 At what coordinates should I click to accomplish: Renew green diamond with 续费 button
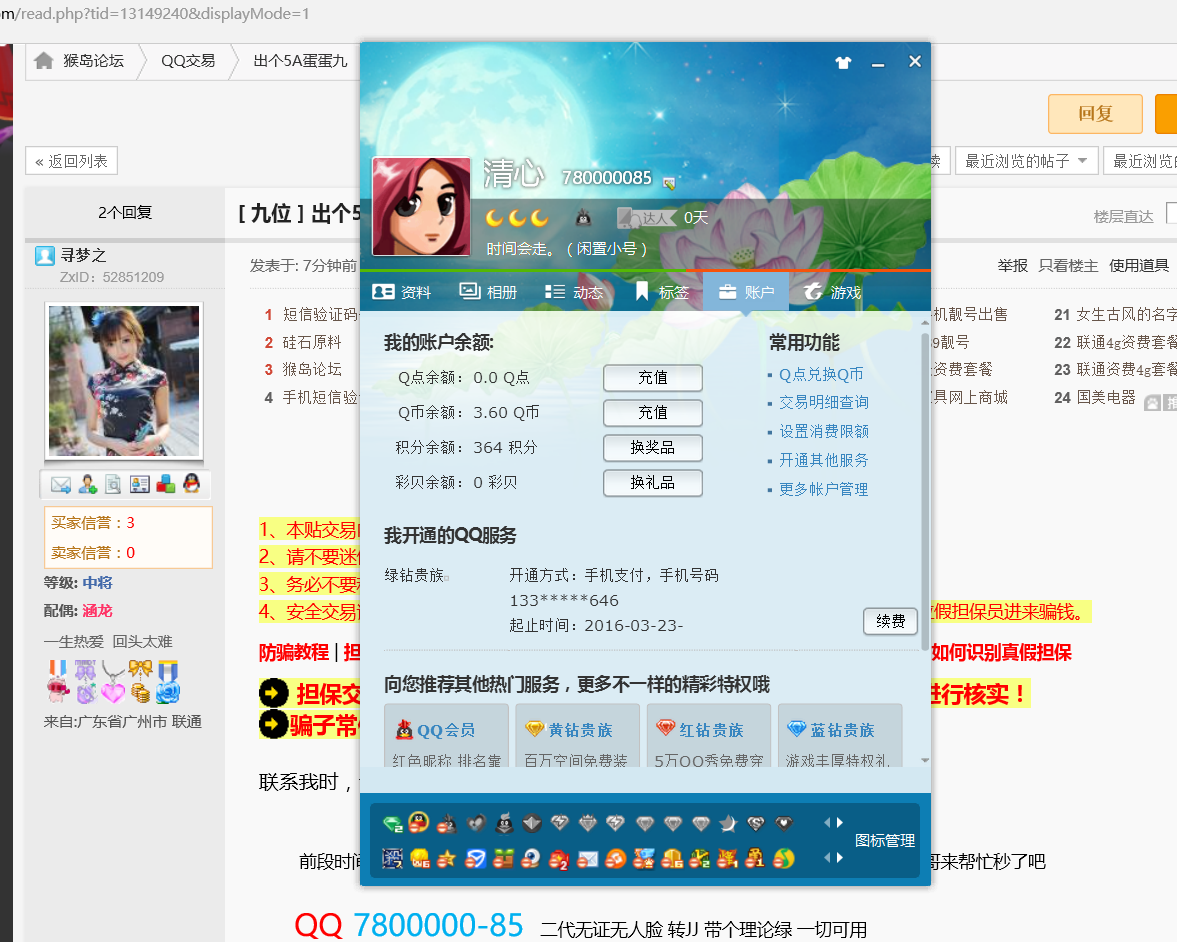click(890, 621)
